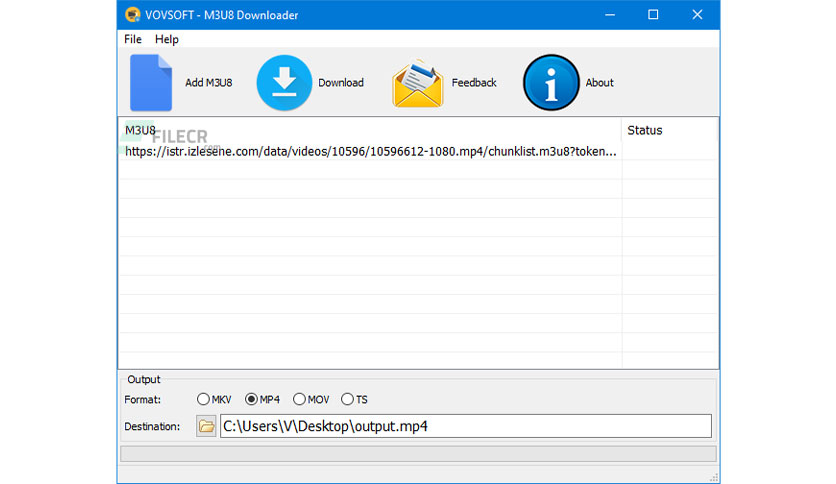Maximize the M3U8 Downloader window
The height and width of the screenshot is (484, 836).
point(653,15)
